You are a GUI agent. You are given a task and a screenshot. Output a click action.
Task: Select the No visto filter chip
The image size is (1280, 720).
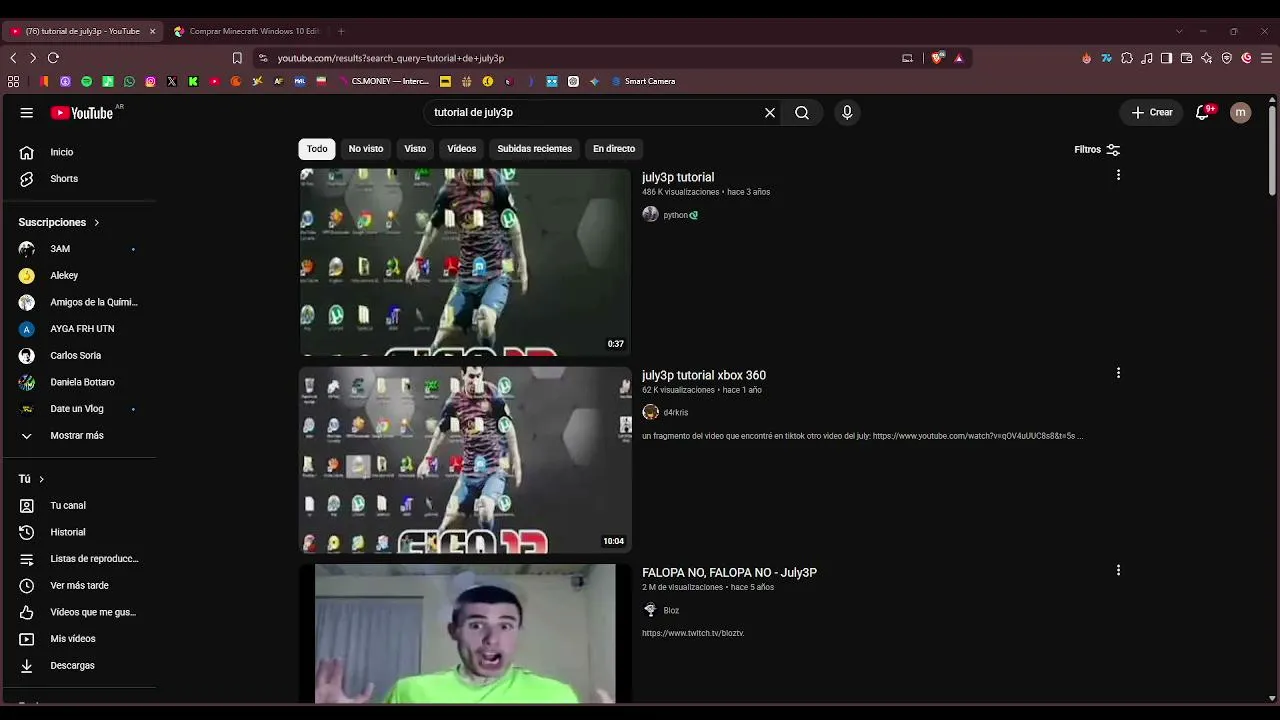[366, 149]
